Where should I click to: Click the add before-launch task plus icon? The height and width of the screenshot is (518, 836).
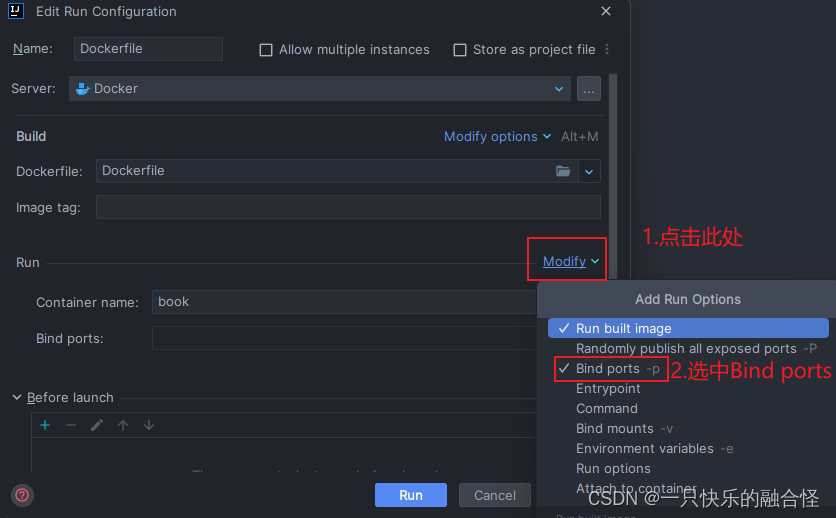click(45, 425)
